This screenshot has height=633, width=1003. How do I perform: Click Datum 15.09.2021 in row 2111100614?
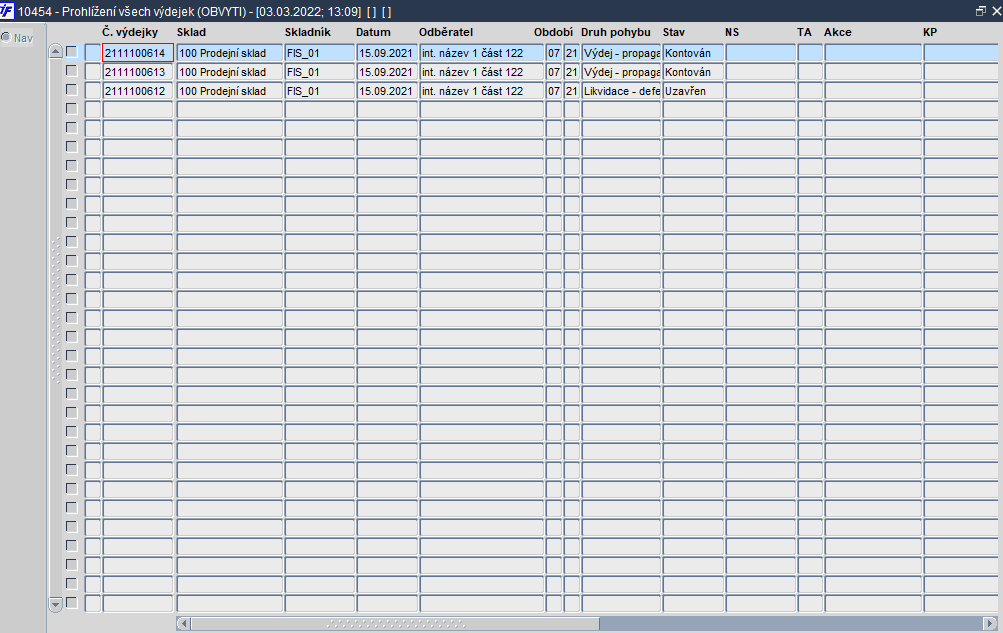tap(387, 53)
